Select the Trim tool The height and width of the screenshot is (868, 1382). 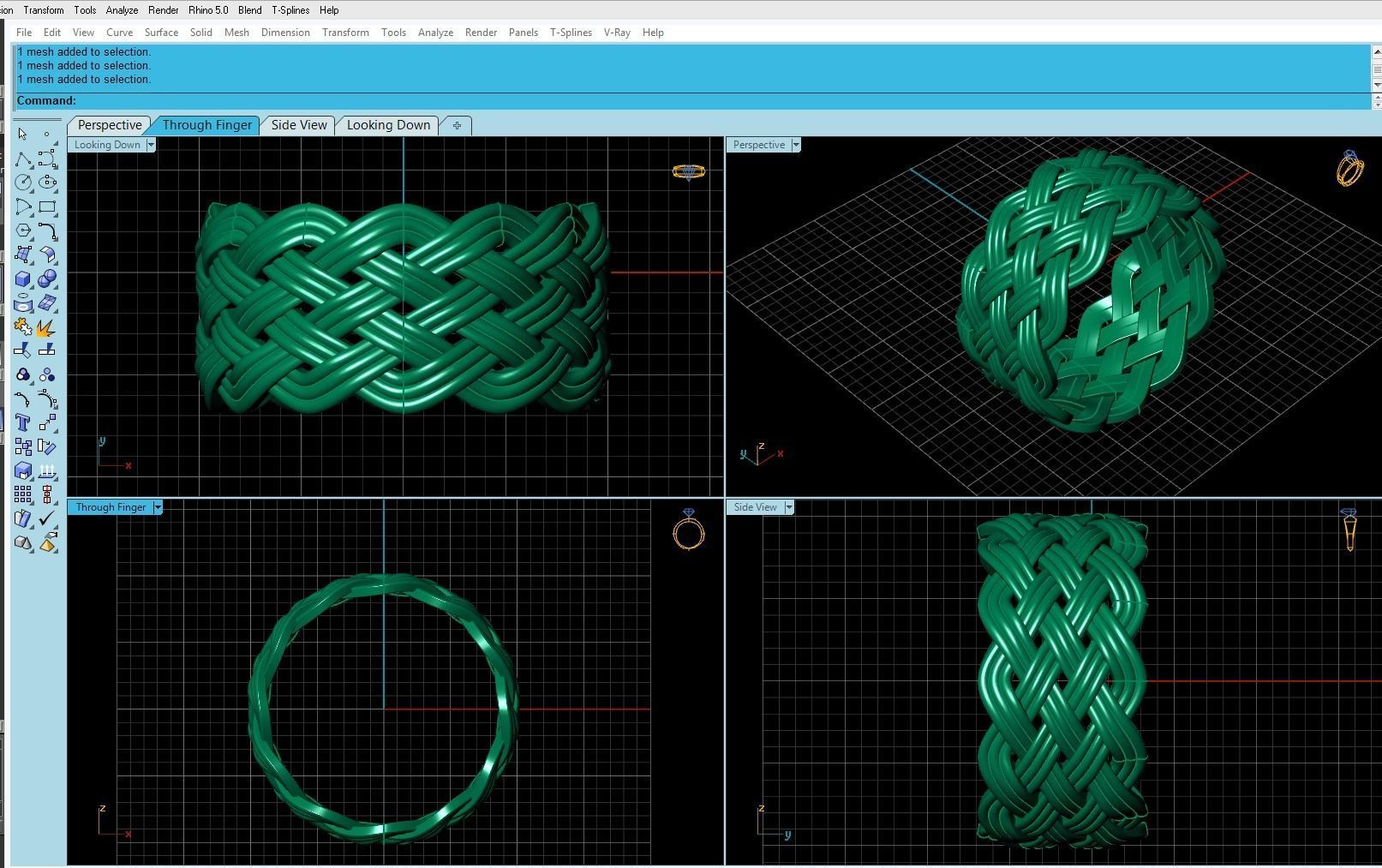pyautogui.click(x=23, y=350)
